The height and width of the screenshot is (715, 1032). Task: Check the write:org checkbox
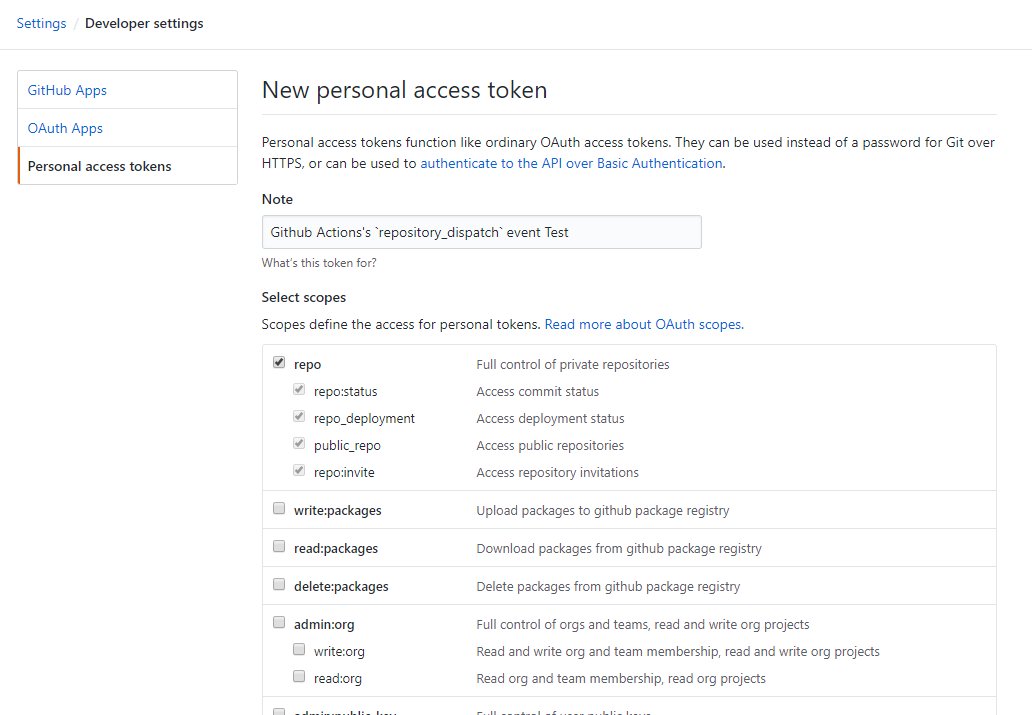click(299, 648)
